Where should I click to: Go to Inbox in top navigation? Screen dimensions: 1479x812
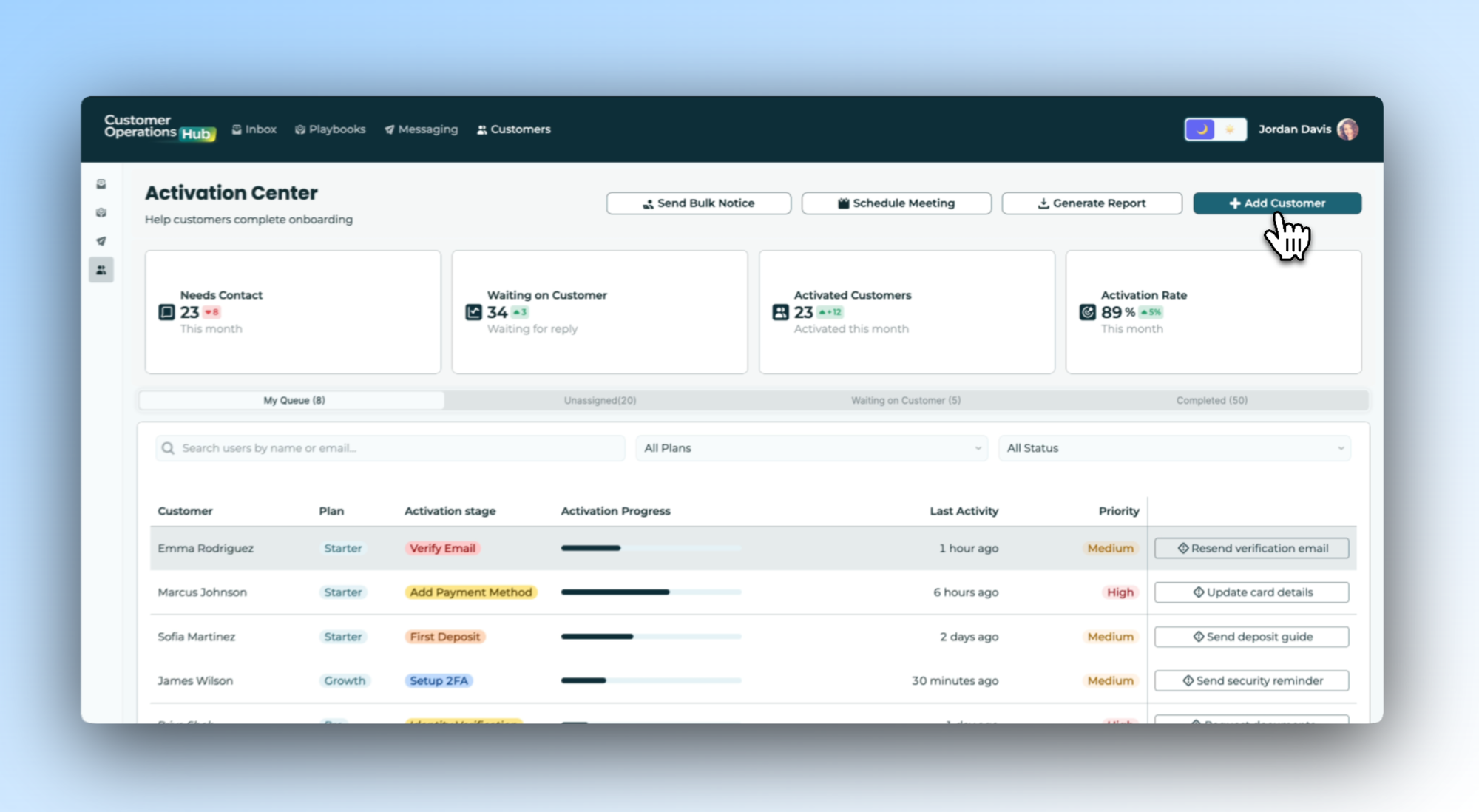pos(254,129)
